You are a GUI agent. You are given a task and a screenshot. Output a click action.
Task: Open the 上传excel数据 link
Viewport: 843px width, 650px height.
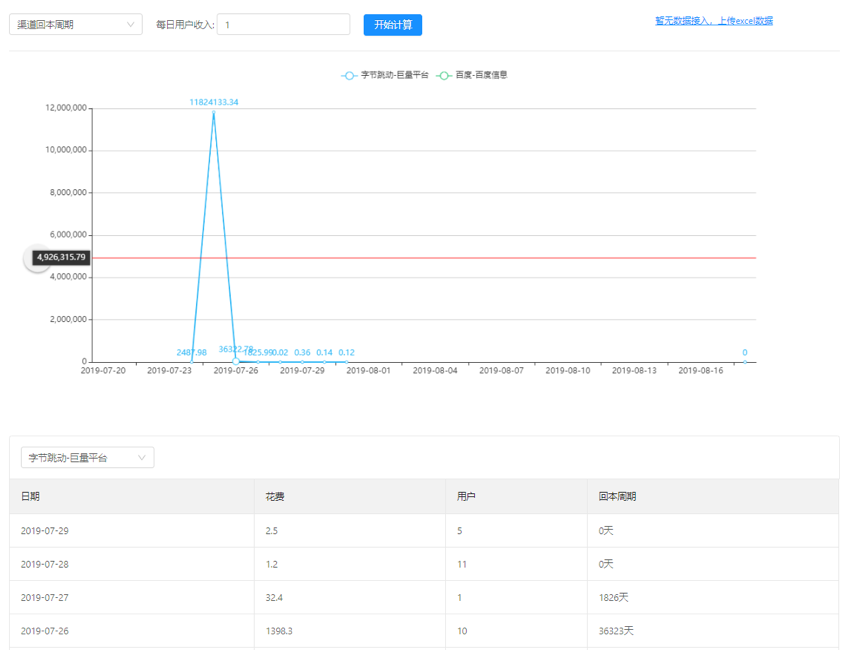[x=713, y=21]
